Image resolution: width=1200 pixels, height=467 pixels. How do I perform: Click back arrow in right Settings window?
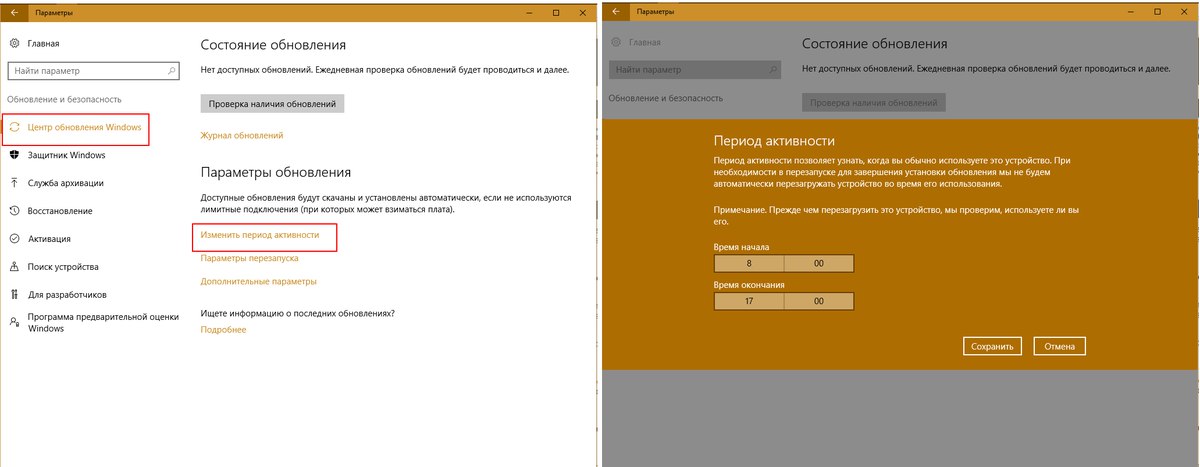click(616, 12)
